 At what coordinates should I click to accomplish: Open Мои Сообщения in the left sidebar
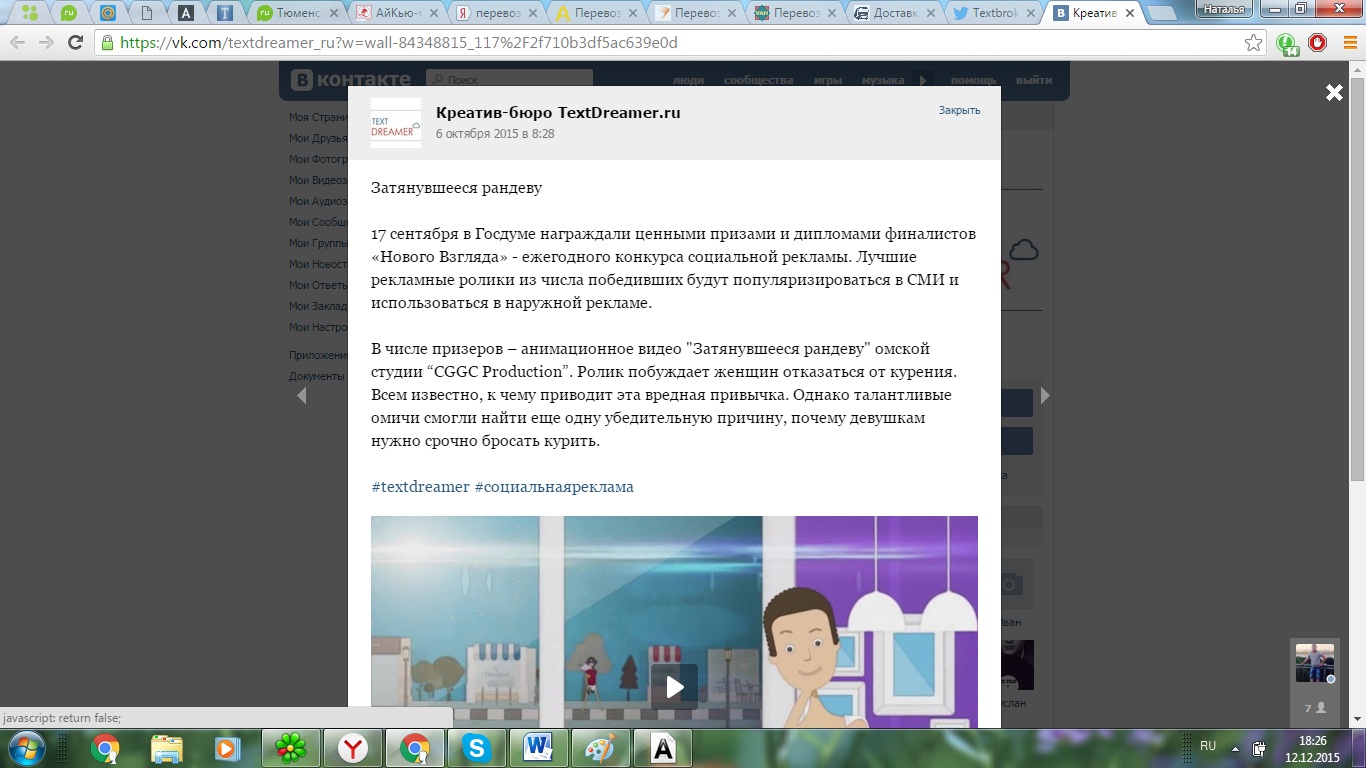pyautogui.click(x=318, y=222)
